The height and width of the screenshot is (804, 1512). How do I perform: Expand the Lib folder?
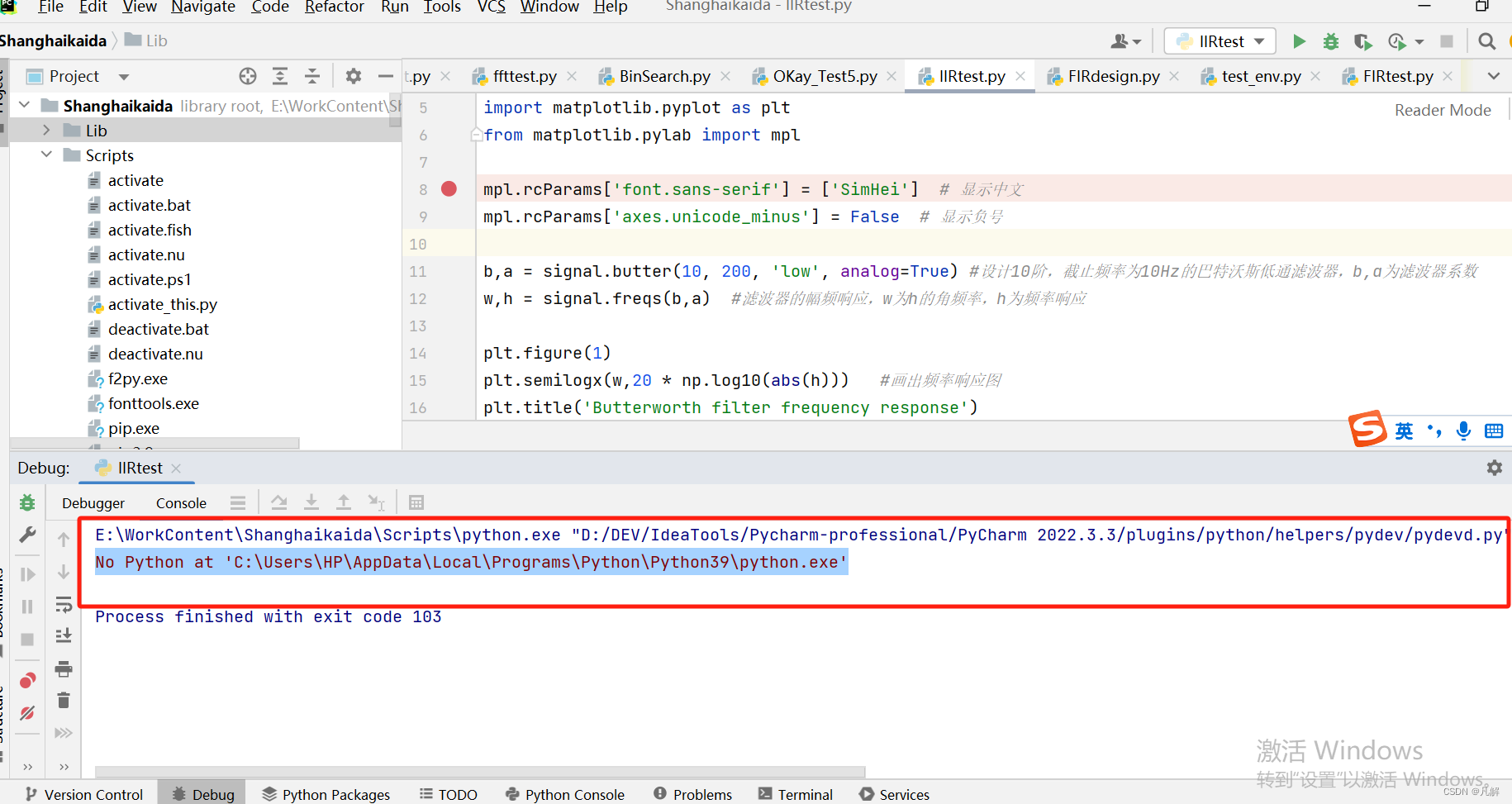pos(46,131)
